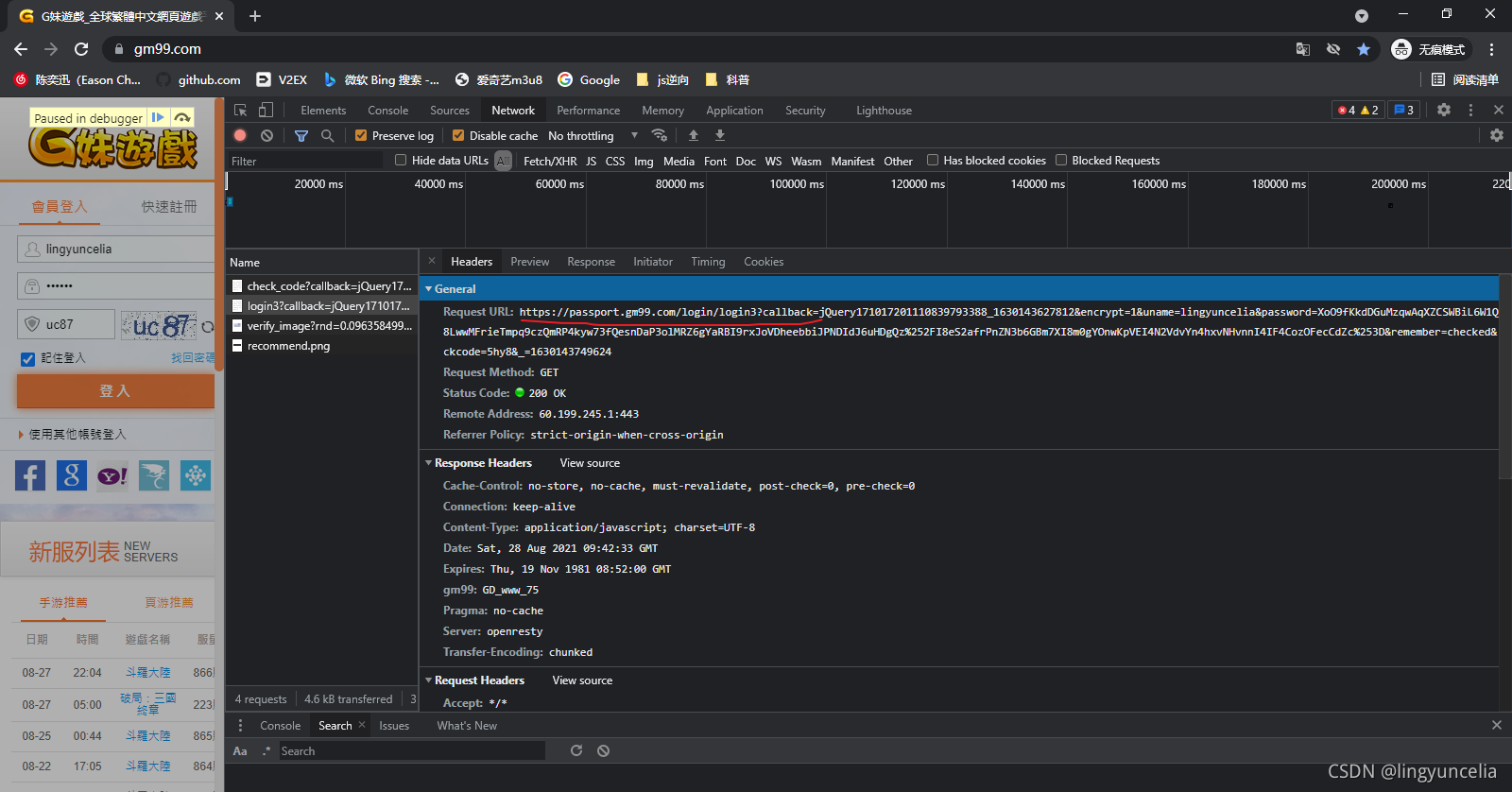Open the Network panel settings gear

1497,135
